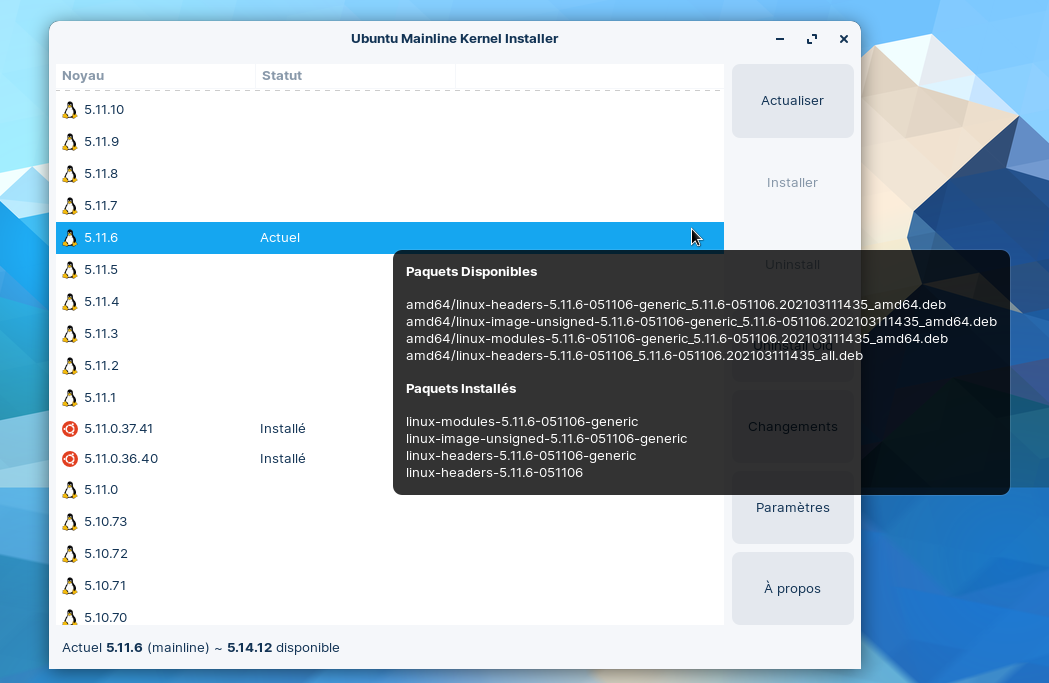The image size is (1049, 683).
Task: Click the Ubuntu logo icon for 5.11.0.36.40
Action: [x=70, y=459]
